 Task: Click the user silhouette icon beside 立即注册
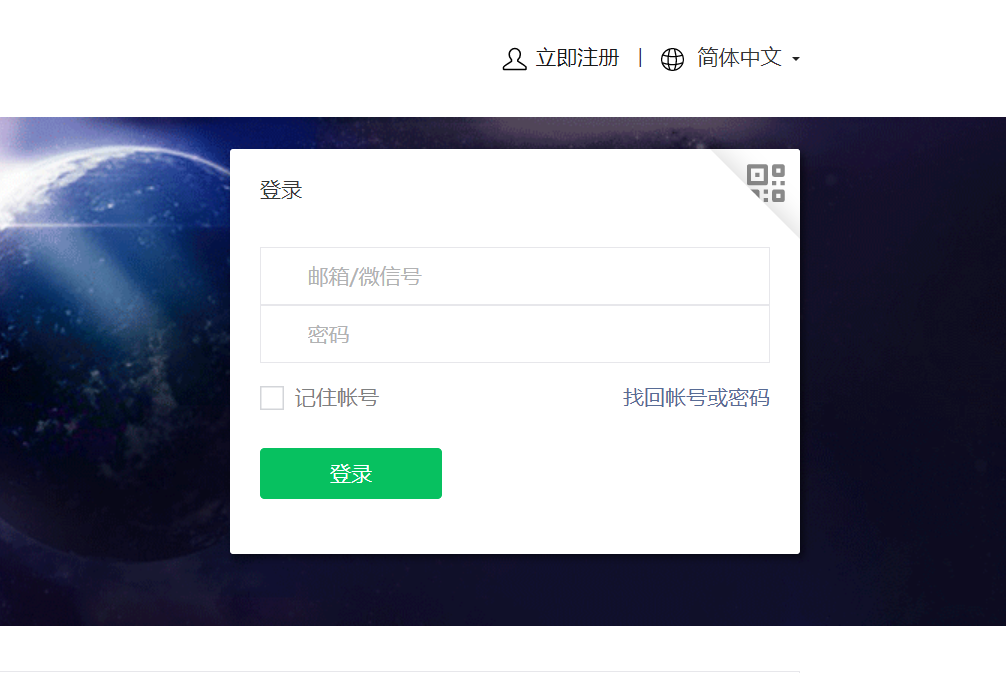[x=514, y=59]
